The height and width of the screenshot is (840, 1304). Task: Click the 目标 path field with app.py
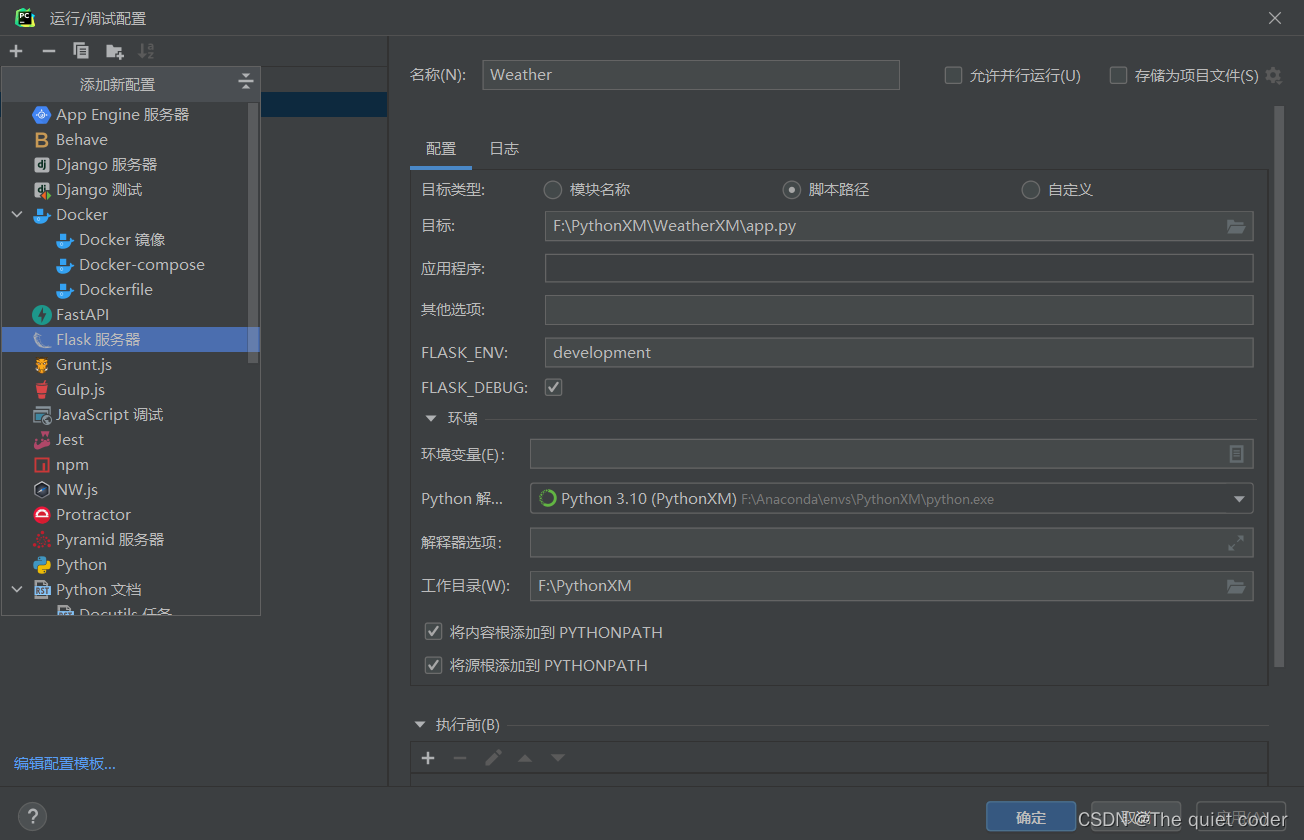[x=899, y=226]
